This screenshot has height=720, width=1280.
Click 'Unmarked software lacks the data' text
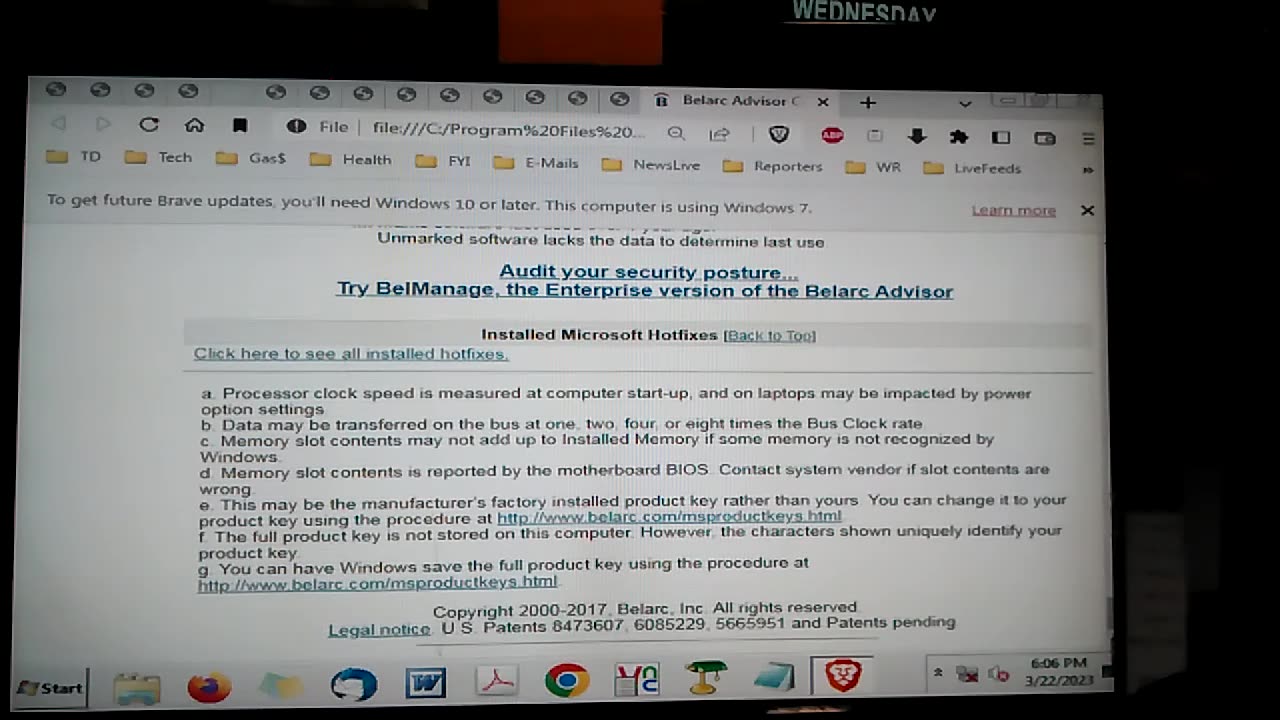point(600,241)
